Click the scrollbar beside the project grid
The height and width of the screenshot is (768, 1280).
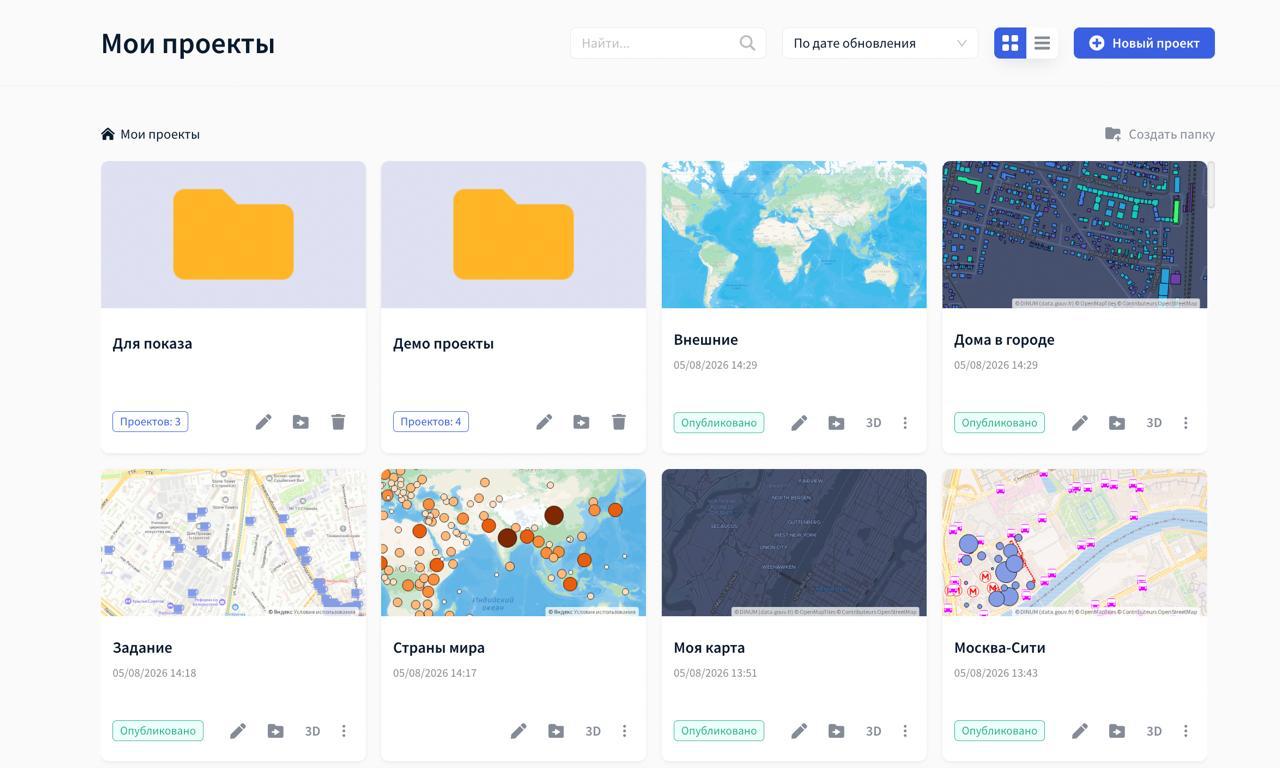click(x=1211, y=185)
